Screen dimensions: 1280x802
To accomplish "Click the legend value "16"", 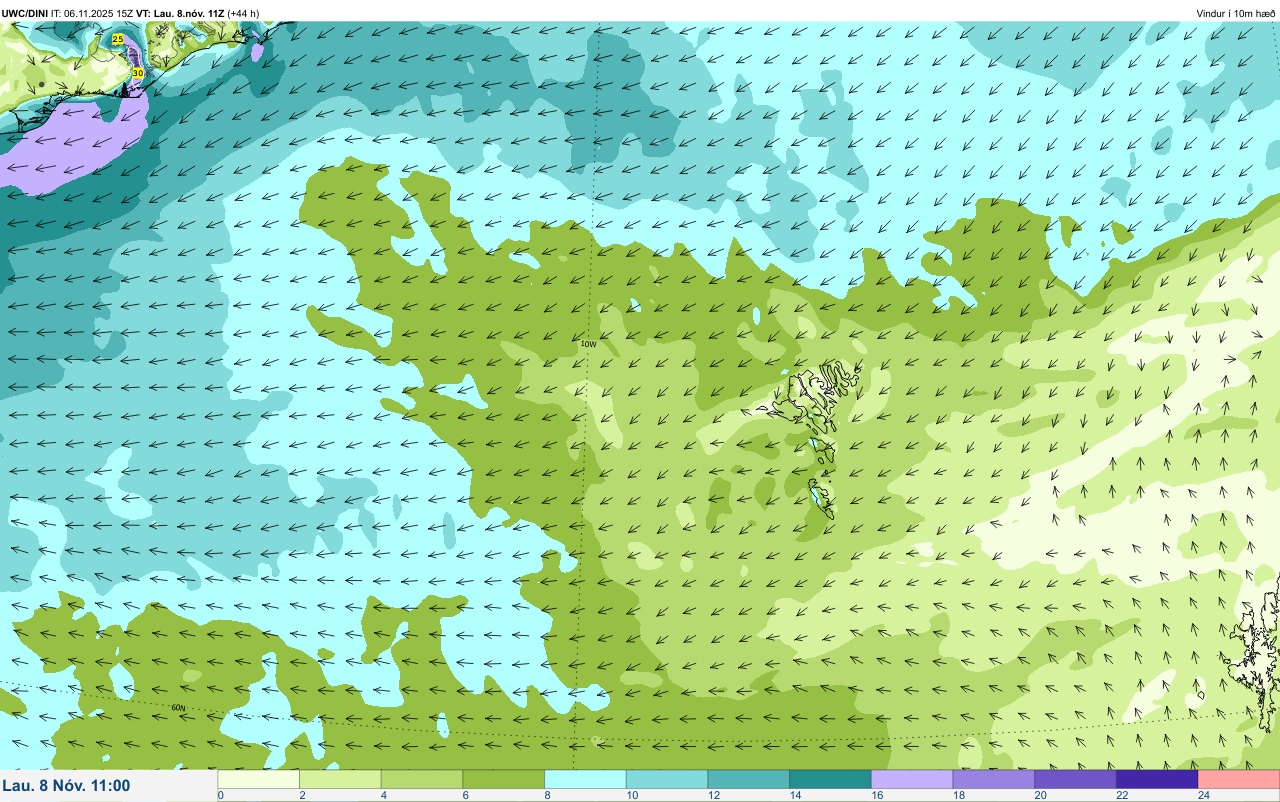I will click(876, 795).
